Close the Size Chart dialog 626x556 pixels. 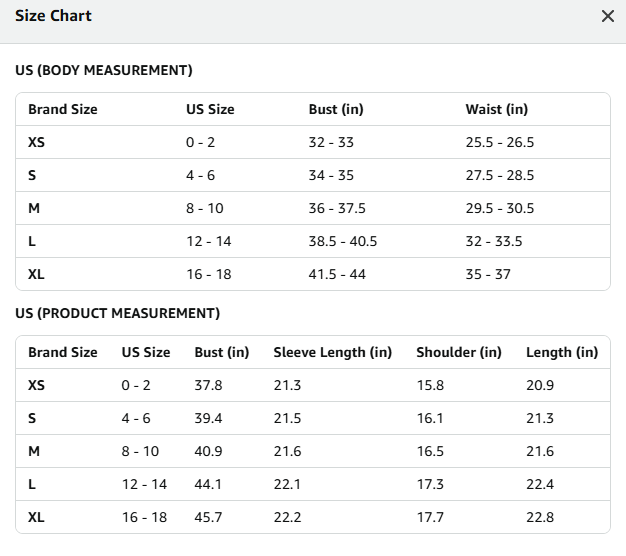tap(608, 16)
